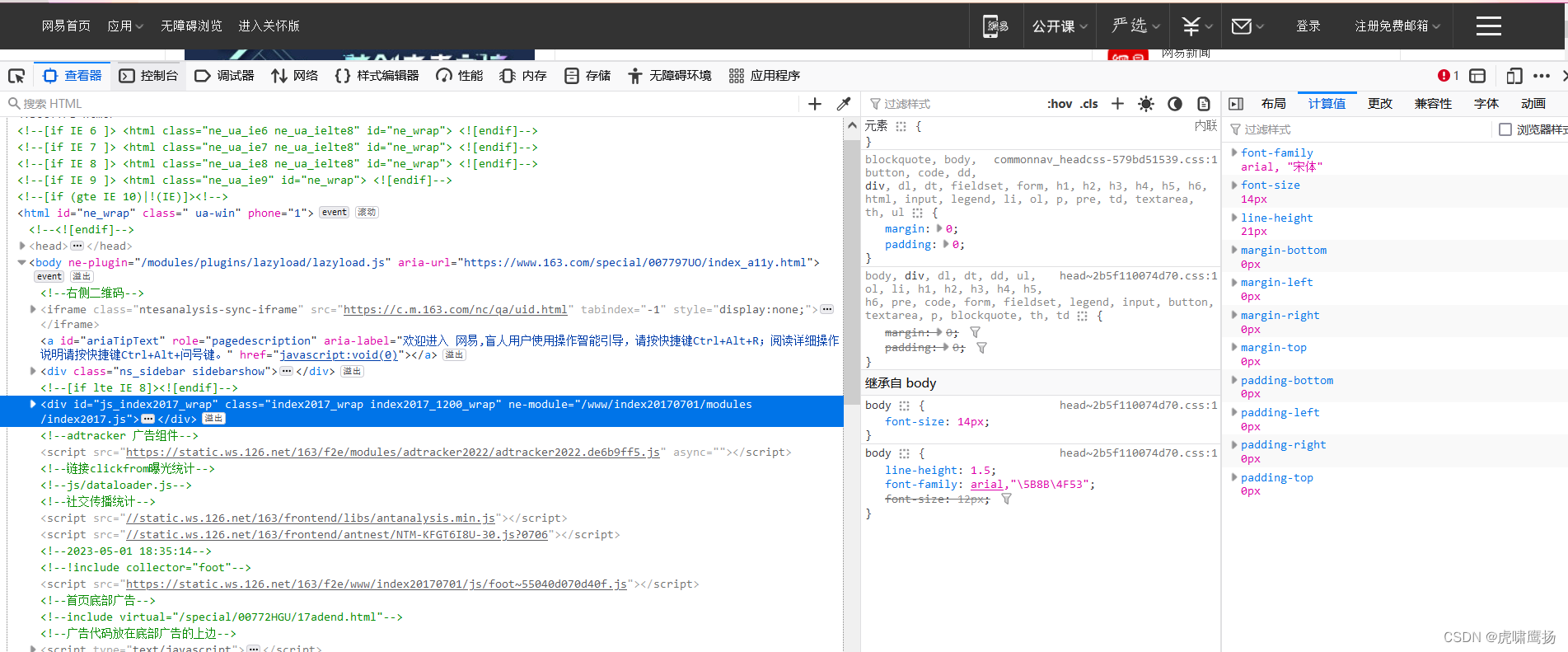Screen dimensions: 1568x652
Task: Expand the font-size computed property
Action: point(1234,185)
